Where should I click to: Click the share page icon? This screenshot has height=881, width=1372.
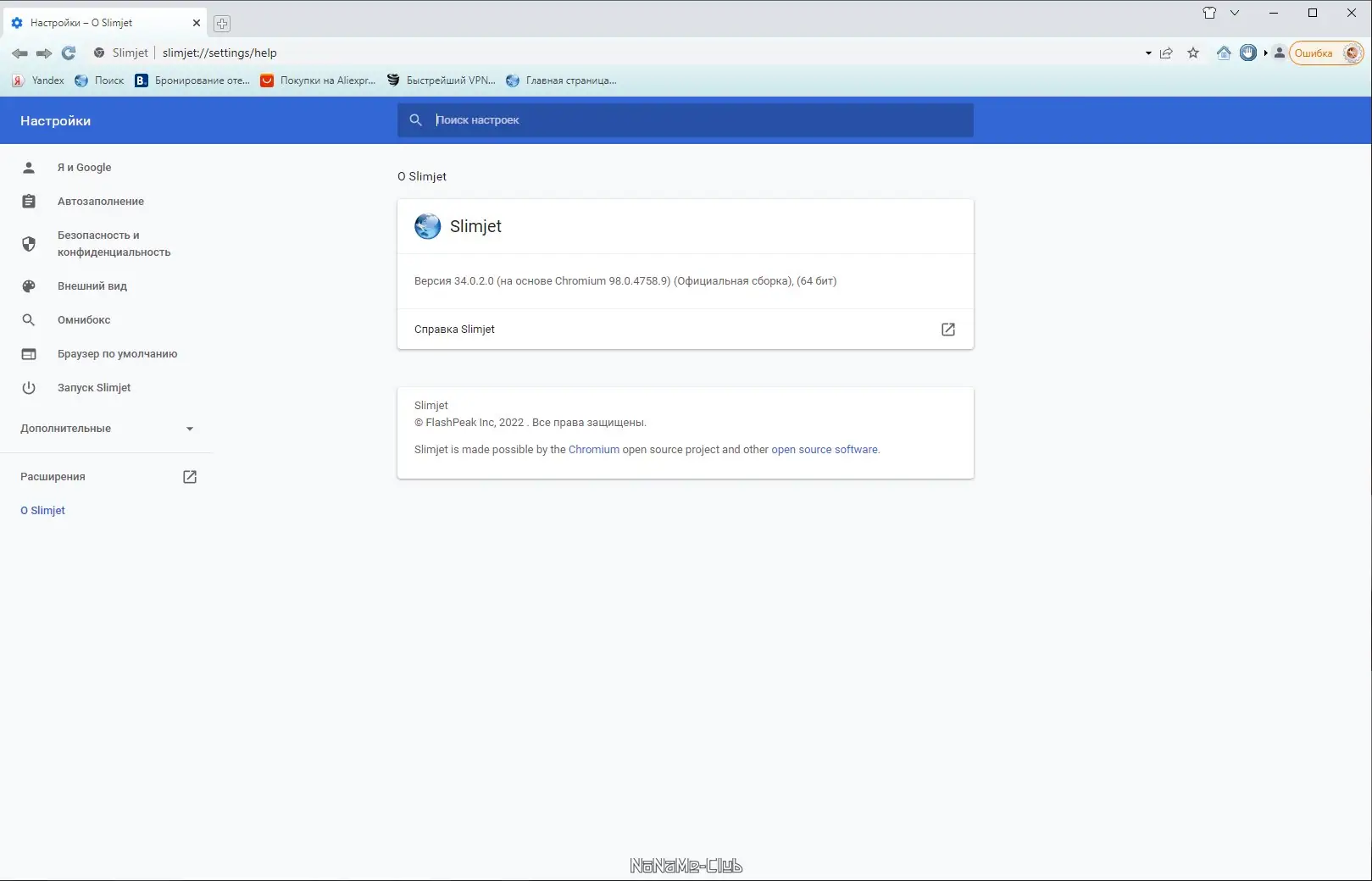click(1166, 53)
